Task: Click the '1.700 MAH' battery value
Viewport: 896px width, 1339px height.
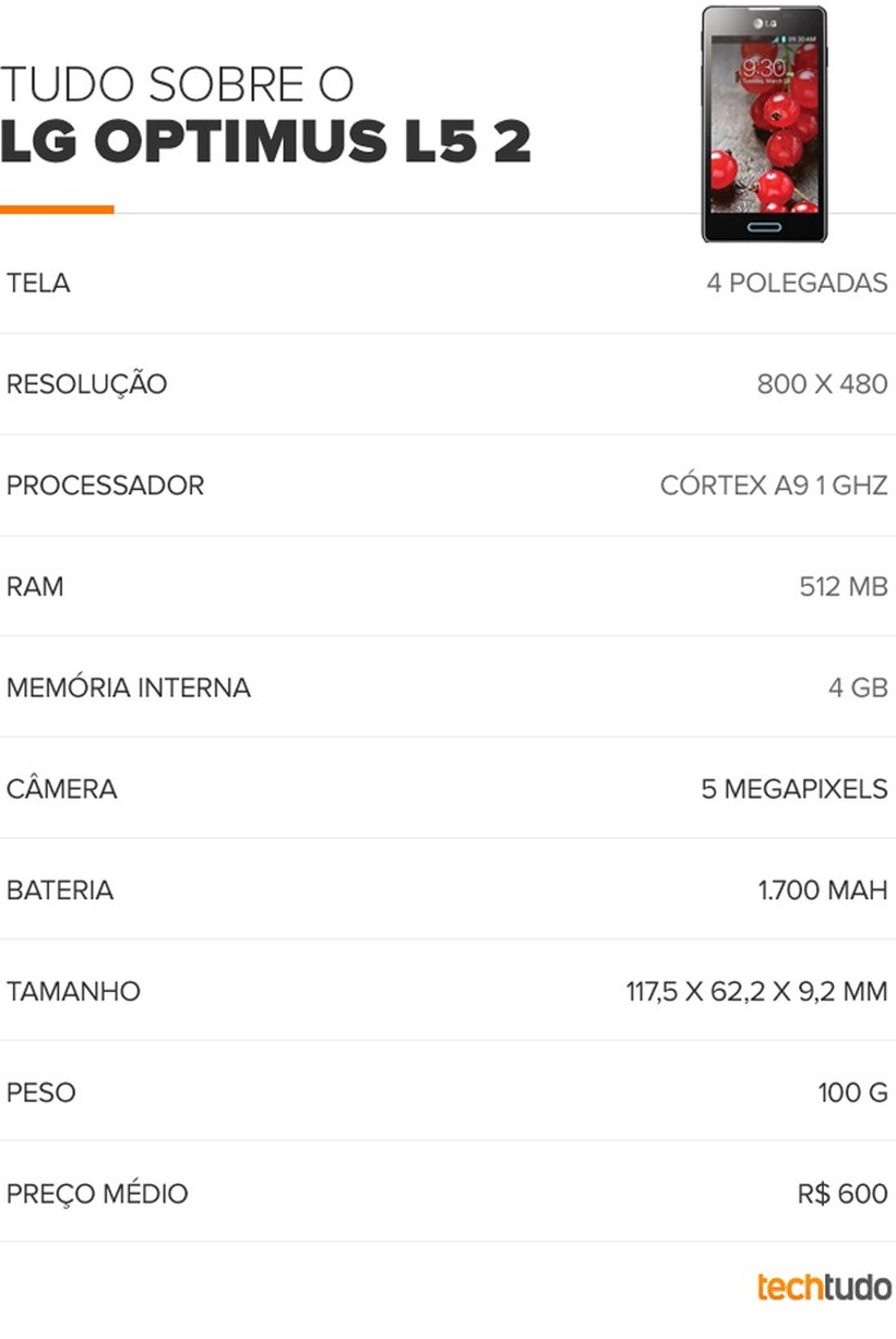Action: [x=821, y=890]
